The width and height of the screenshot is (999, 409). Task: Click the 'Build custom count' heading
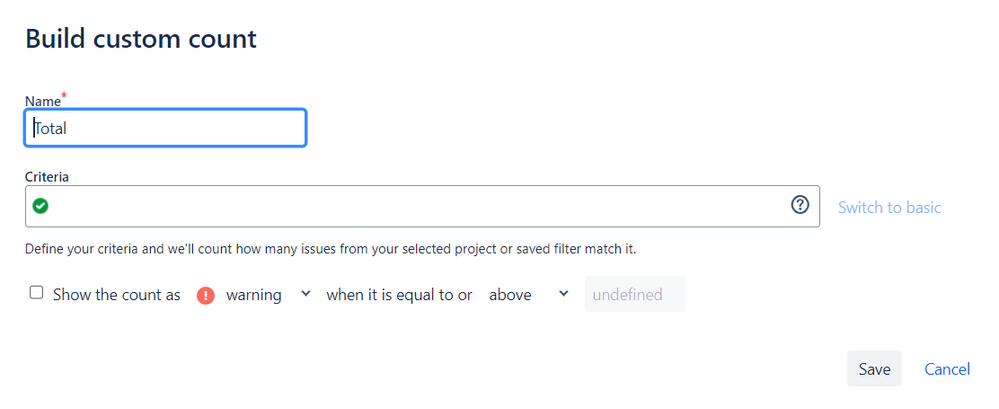(141, 39)
